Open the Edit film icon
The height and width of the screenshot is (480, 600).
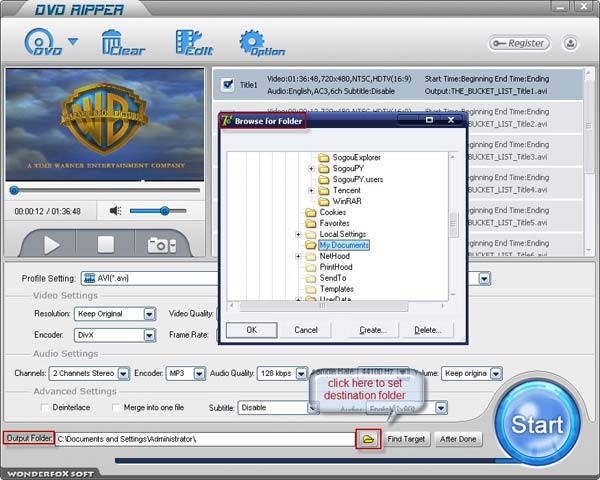(x=194, y=43)
